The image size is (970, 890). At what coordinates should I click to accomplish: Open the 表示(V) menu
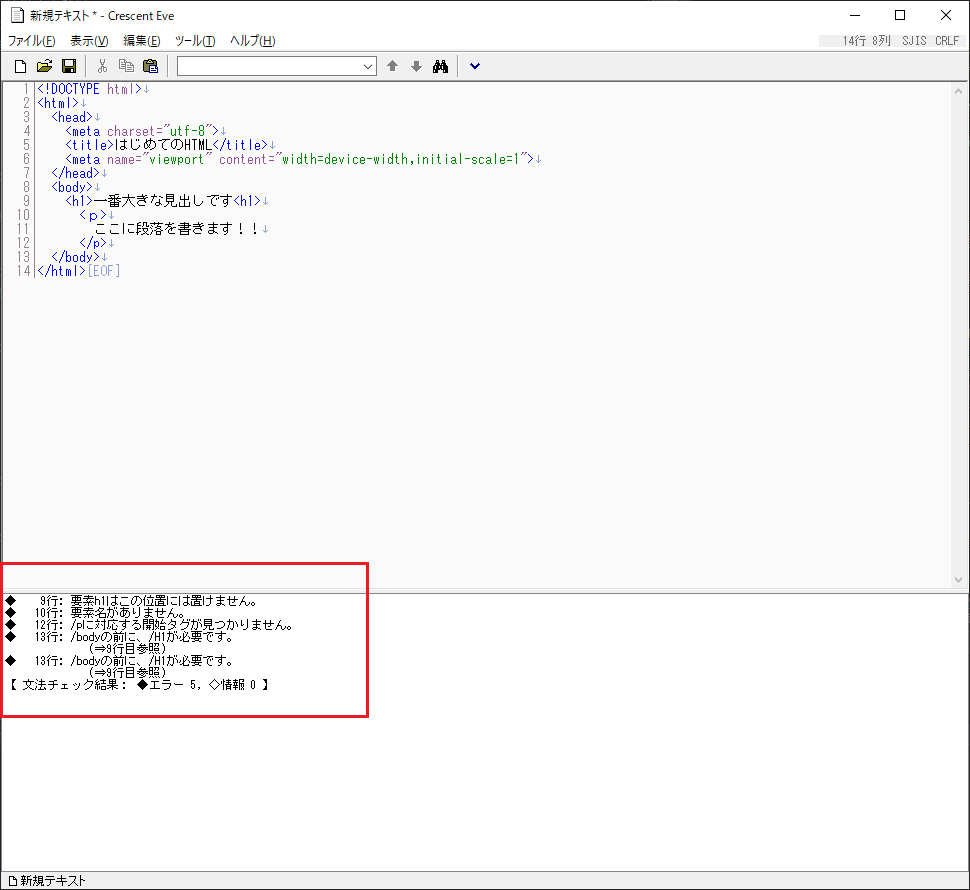89,41
